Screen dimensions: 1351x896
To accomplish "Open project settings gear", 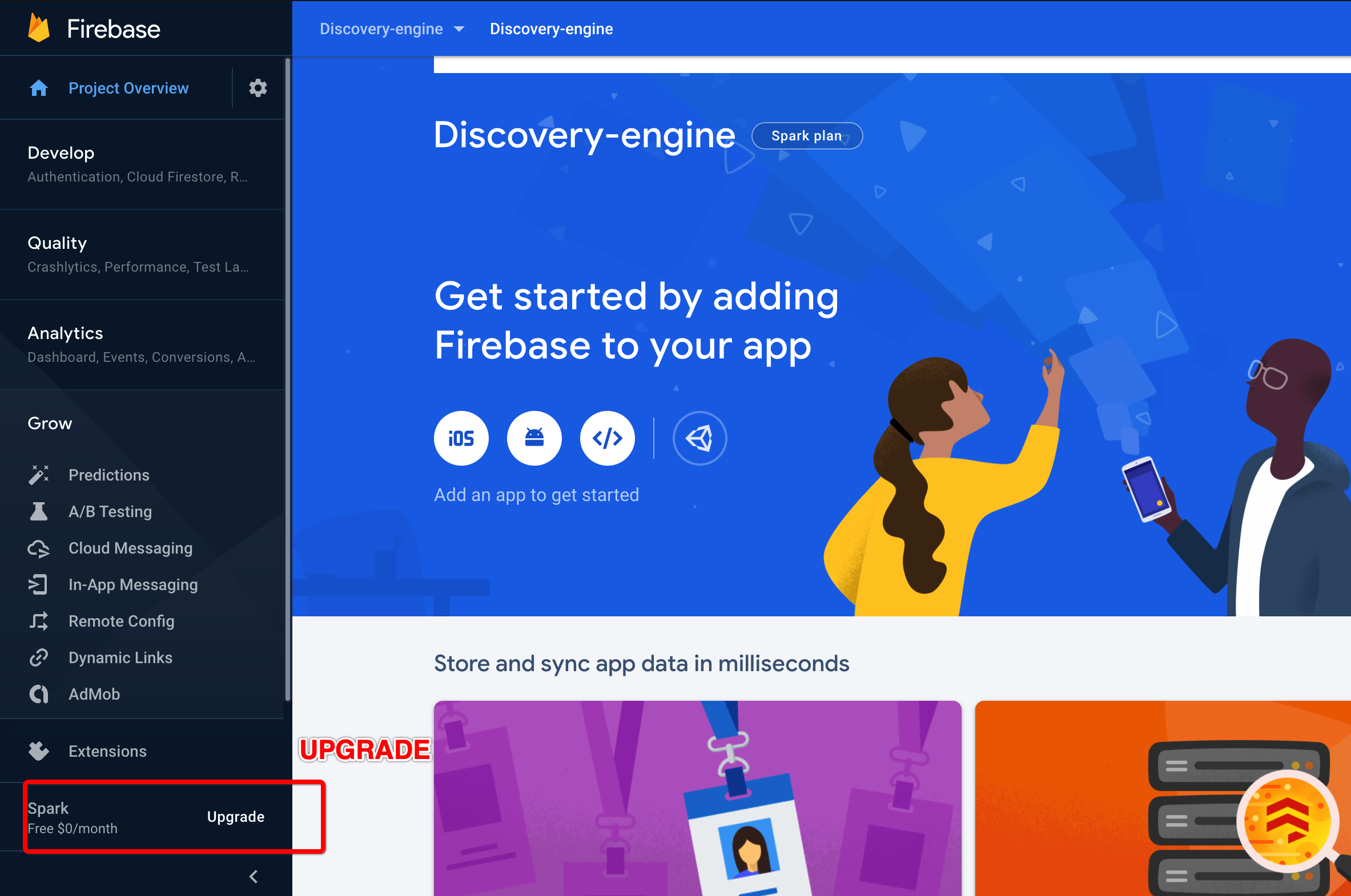I will (258, 88).
